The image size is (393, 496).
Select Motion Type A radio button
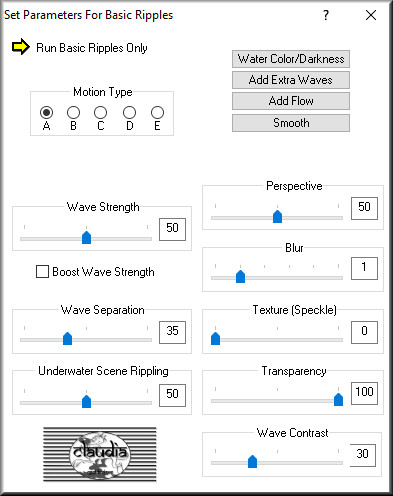tap(46, 112)
